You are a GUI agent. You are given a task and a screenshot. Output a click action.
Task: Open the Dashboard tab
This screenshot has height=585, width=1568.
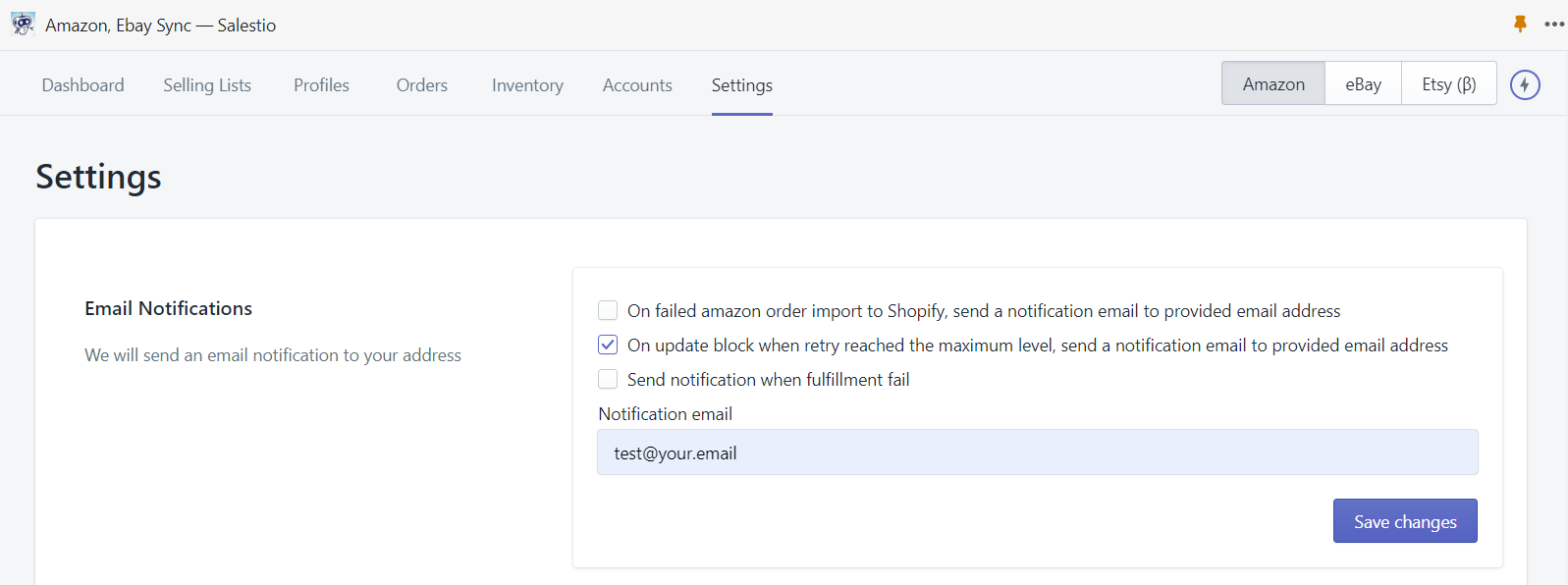point(82,85)
